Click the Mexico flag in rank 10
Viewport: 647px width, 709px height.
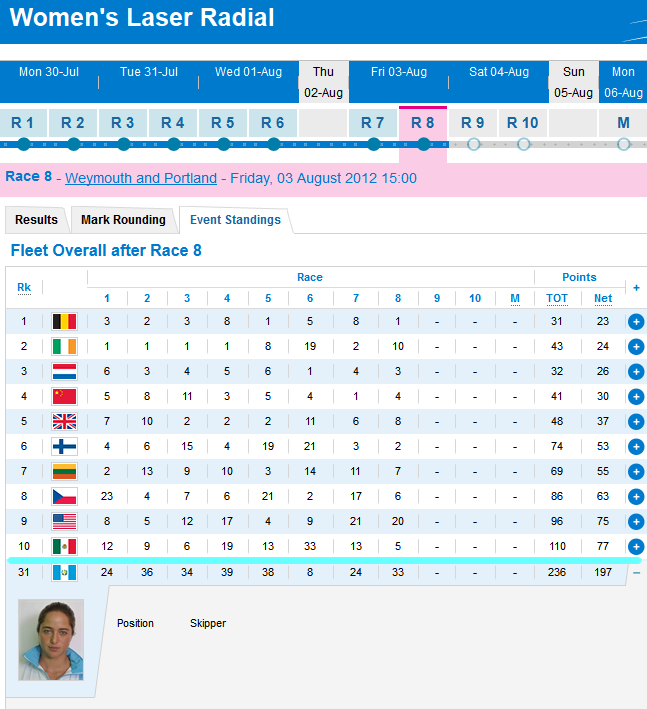65,546
